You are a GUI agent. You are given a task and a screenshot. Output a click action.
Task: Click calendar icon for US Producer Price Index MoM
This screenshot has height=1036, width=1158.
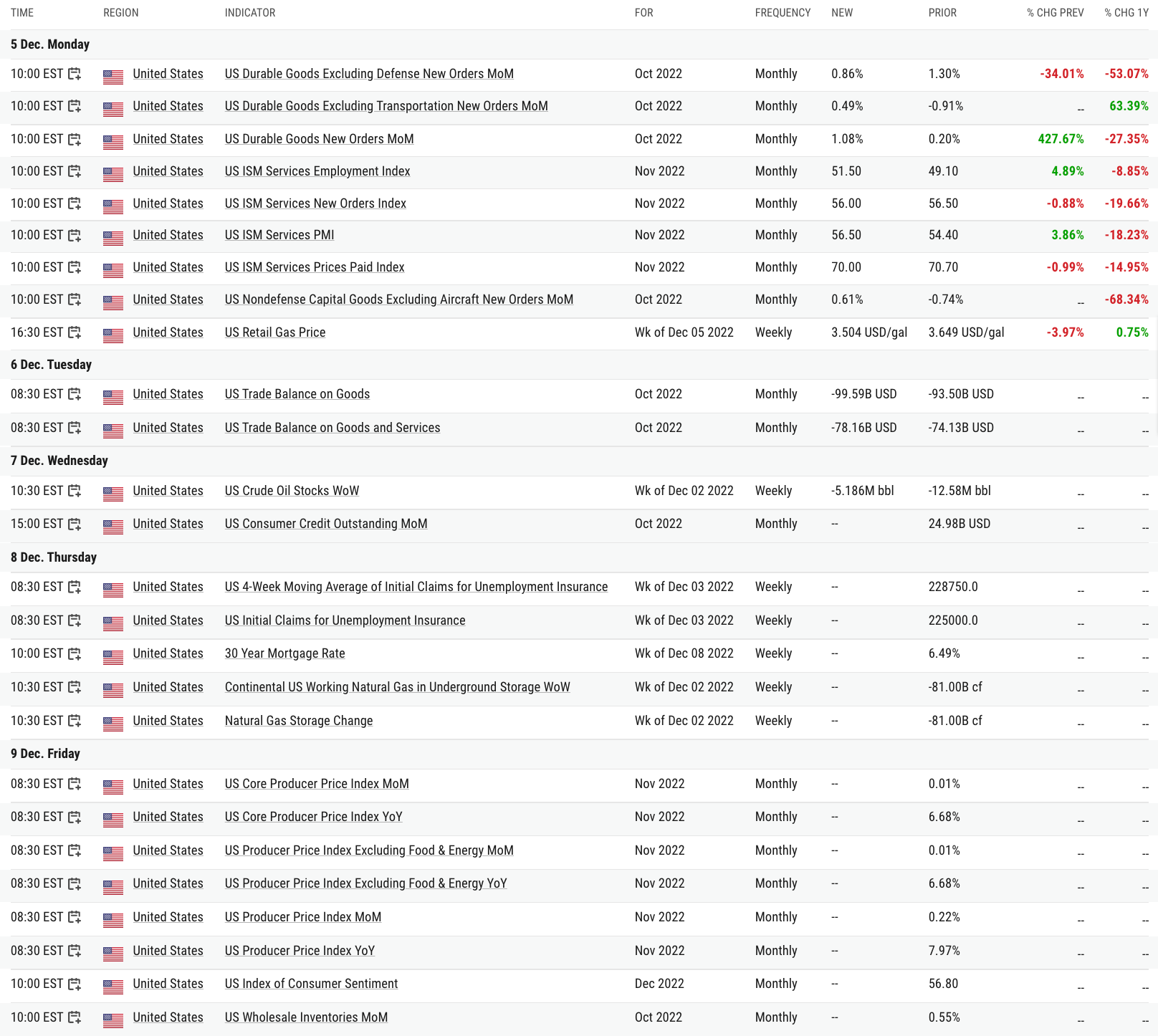(x=75, y=917)
